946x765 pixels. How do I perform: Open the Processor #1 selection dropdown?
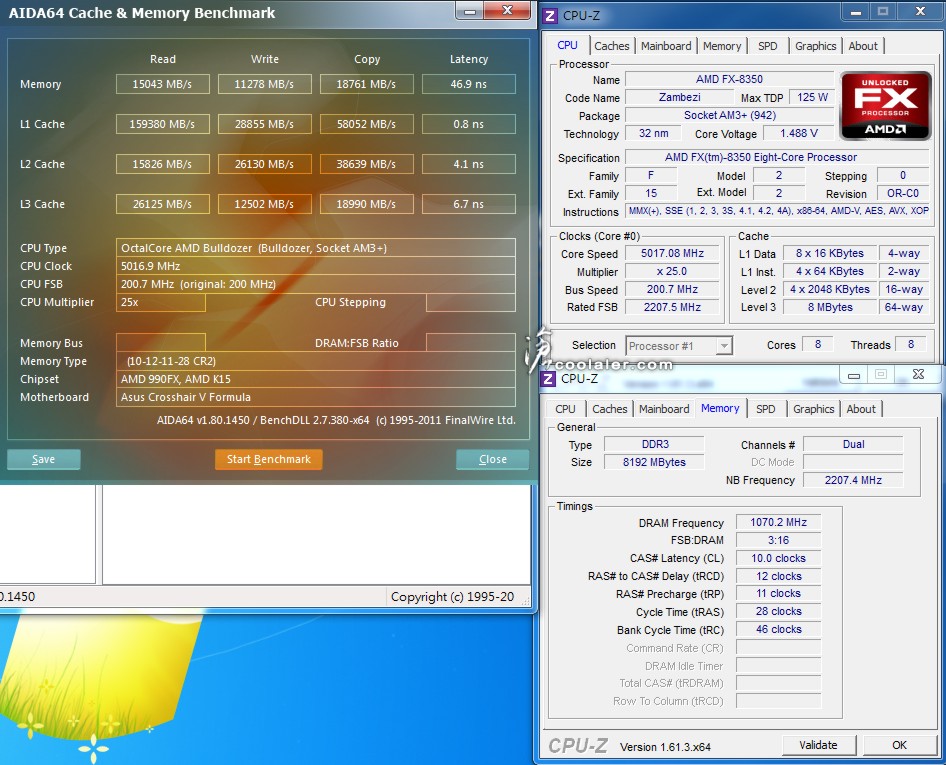coord(679,346)
